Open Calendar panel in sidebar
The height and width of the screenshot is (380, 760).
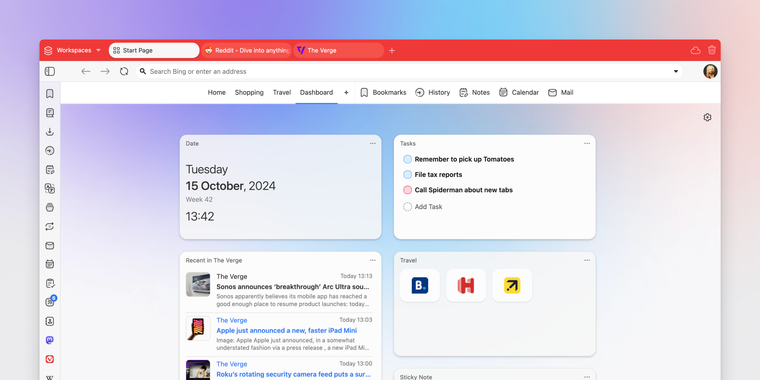[50, 264]
